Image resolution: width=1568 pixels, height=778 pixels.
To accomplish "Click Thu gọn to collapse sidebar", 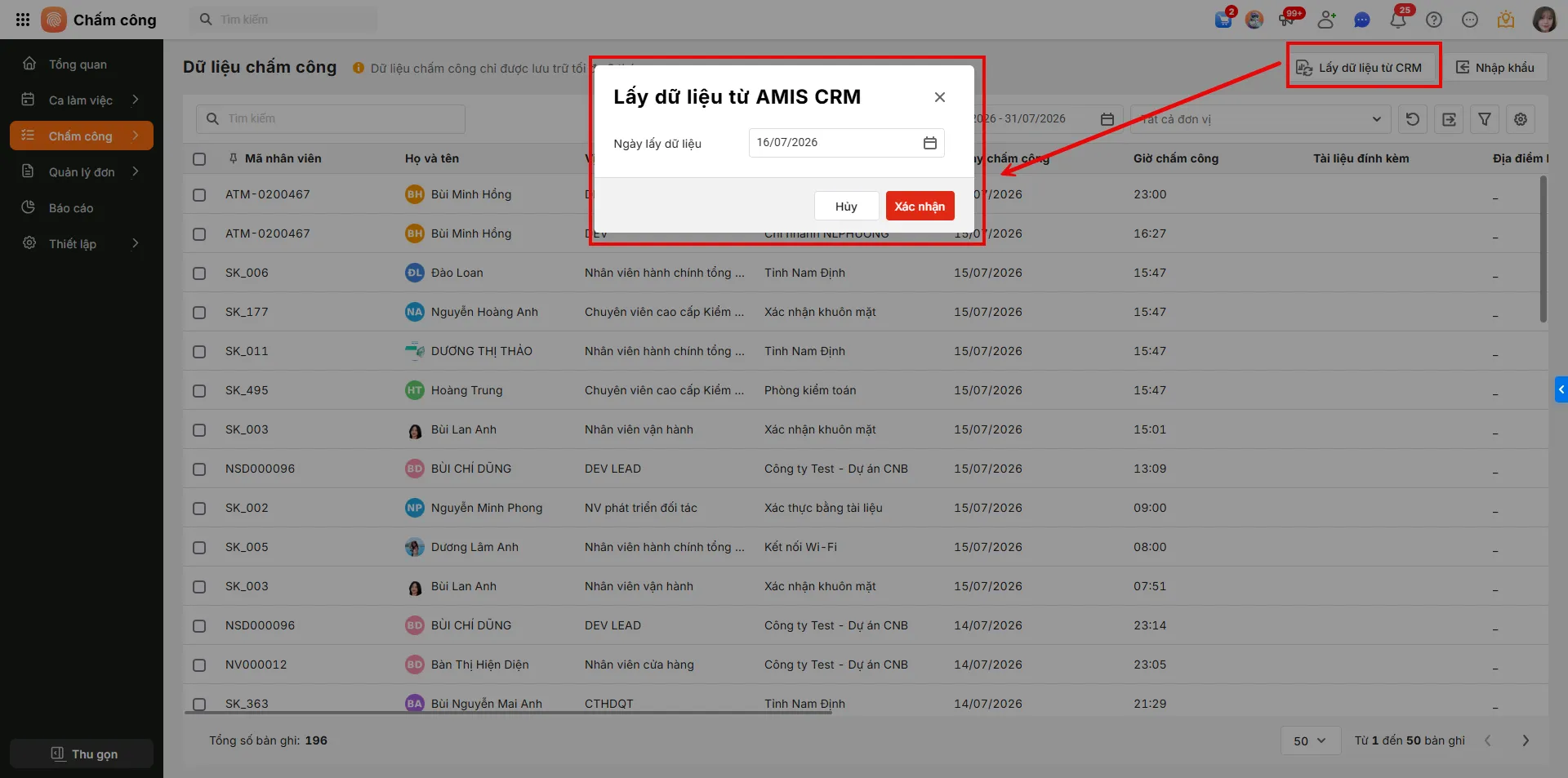I will (x=82, y=754).
